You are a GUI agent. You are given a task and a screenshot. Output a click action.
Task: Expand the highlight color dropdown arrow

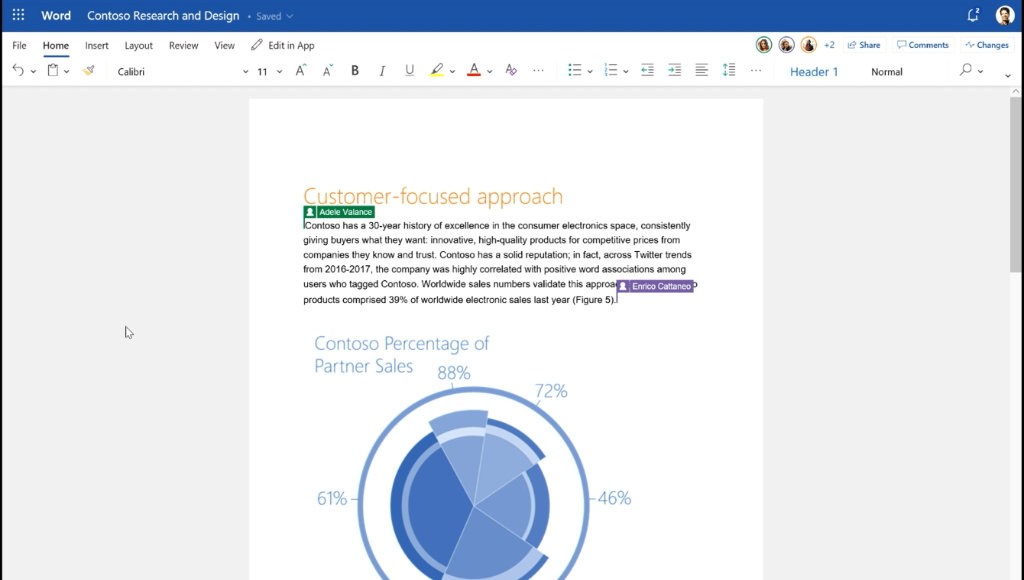452,71
